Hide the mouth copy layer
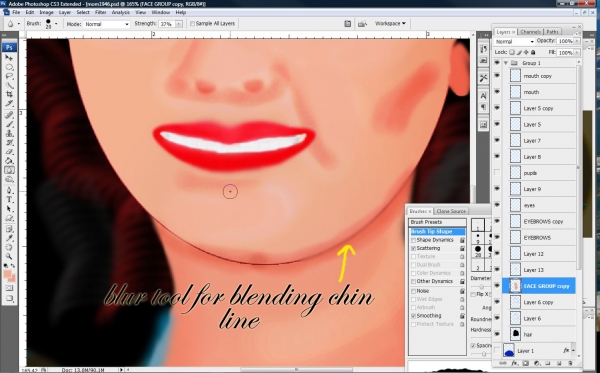The height and width of the screenshot is (373, 600). 497,76
